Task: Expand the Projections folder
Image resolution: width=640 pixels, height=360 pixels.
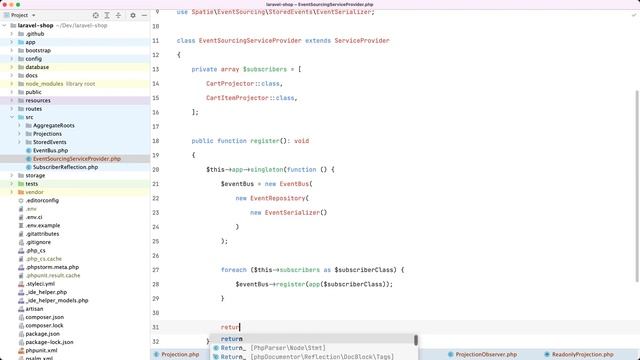Action: point(19,134)
